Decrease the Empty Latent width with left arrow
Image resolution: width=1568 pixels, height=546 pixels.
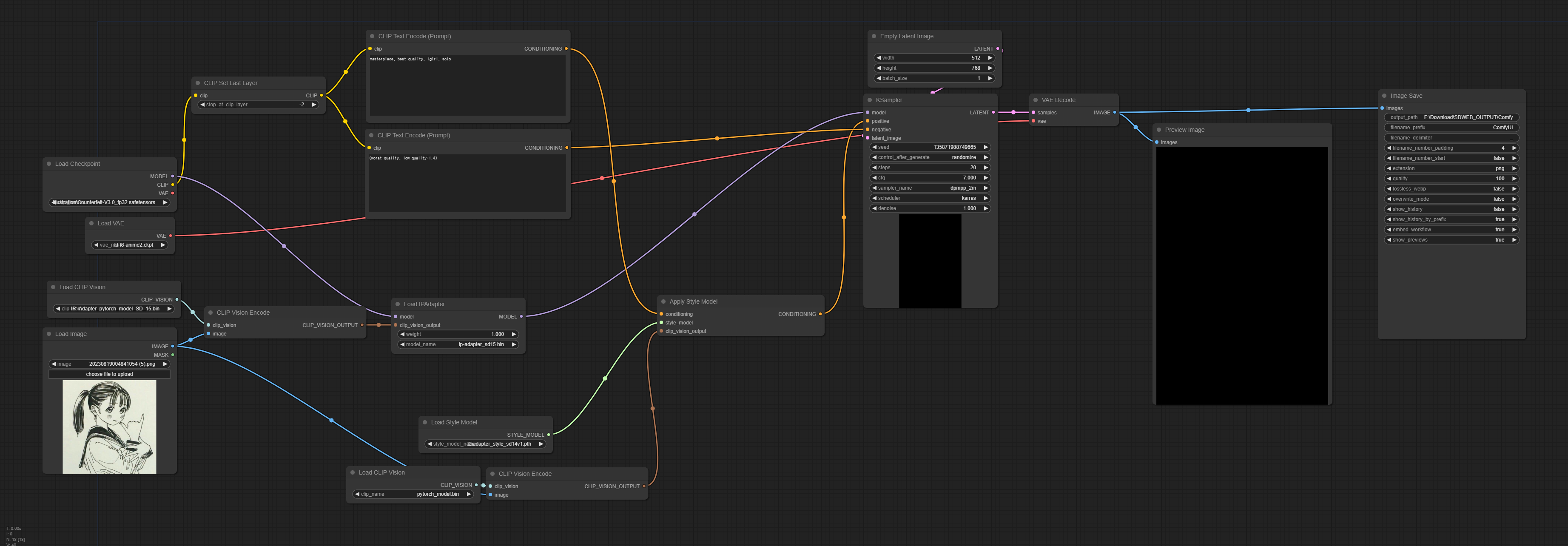878,58
